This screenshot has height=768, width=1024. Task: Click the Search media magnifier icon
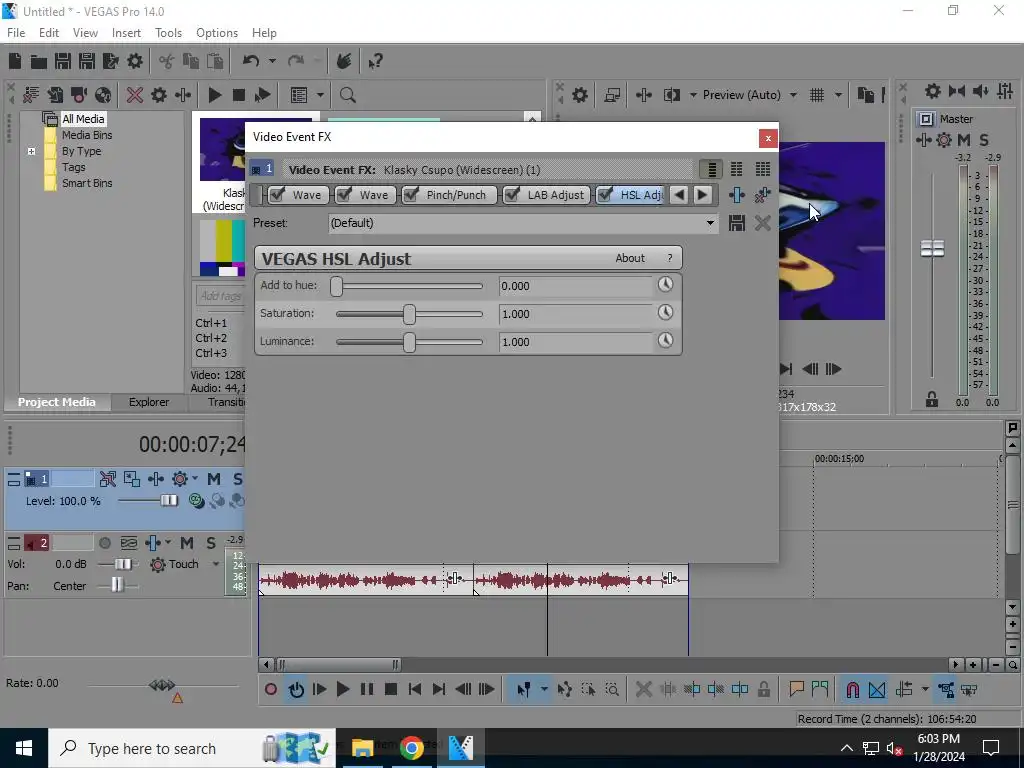tap(347, 95)
